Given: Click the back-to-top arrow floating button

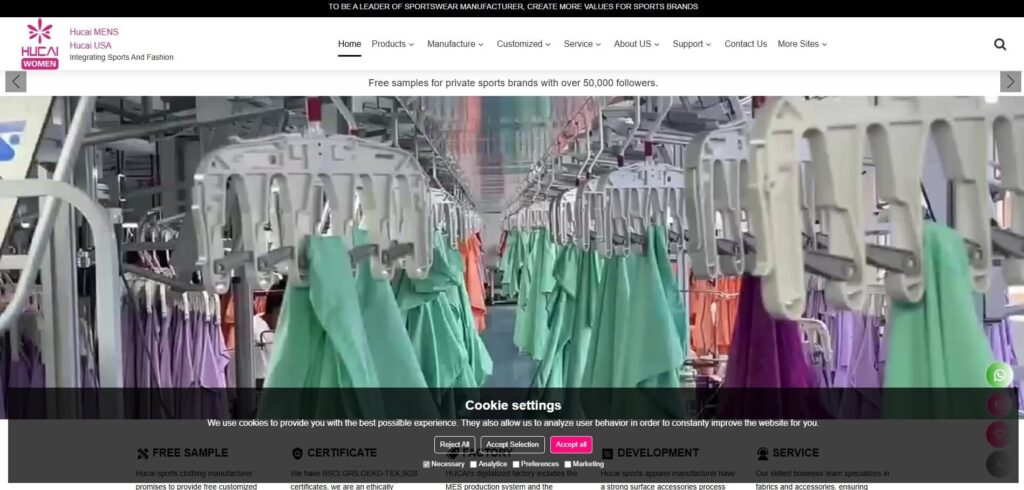Looking at the screenshot, I should point(999,464).
